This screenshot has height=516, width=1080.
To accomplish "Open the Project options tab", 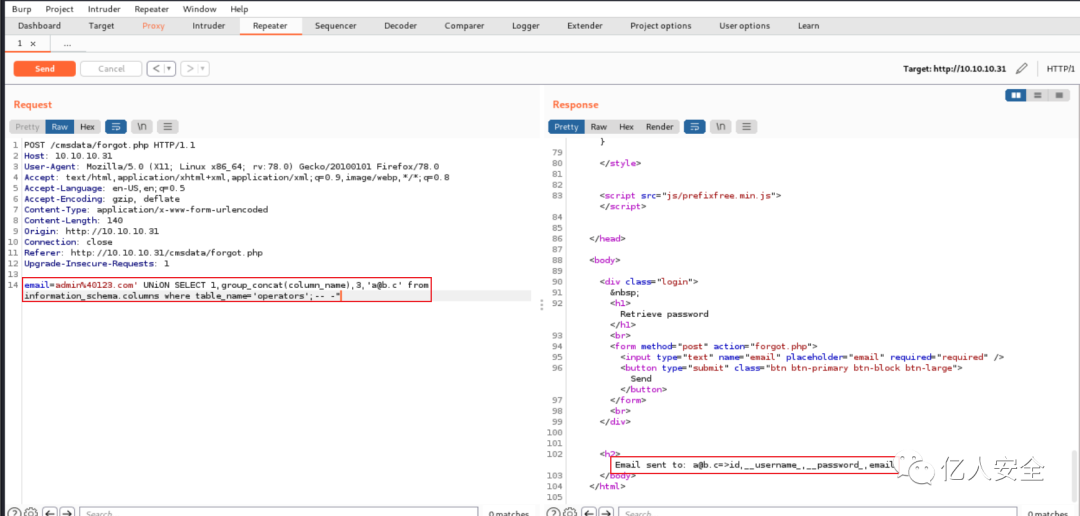I will (x=661, y=25).
